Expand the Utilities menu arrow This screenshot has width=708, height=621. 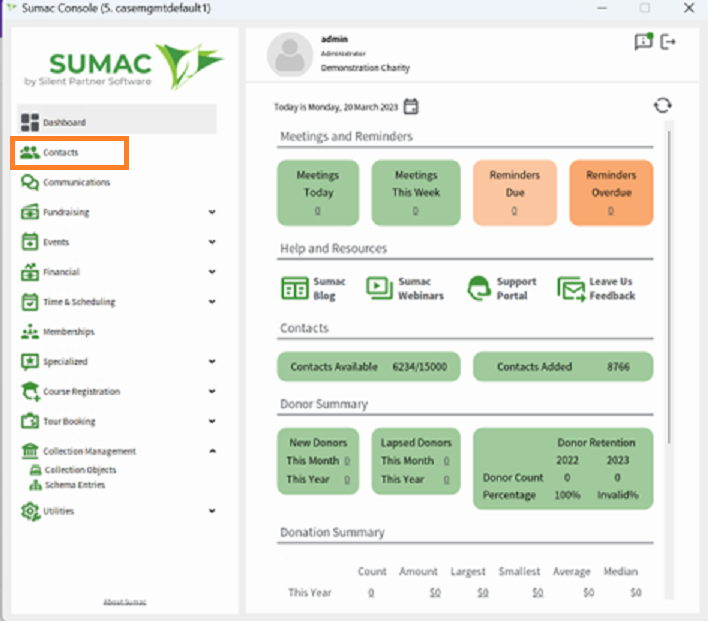point(212,511)
